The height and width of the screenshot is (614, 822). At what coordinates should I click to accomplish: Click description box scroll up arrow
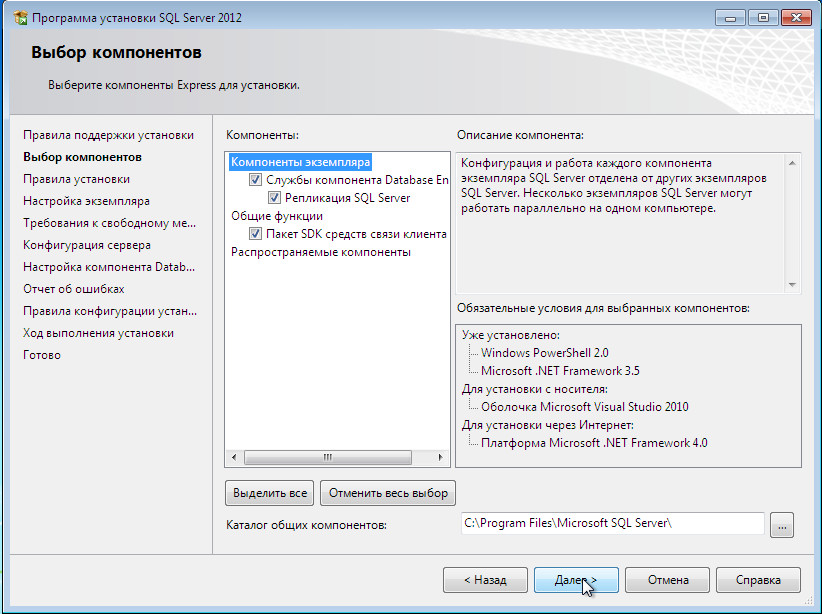pos(792,163)
